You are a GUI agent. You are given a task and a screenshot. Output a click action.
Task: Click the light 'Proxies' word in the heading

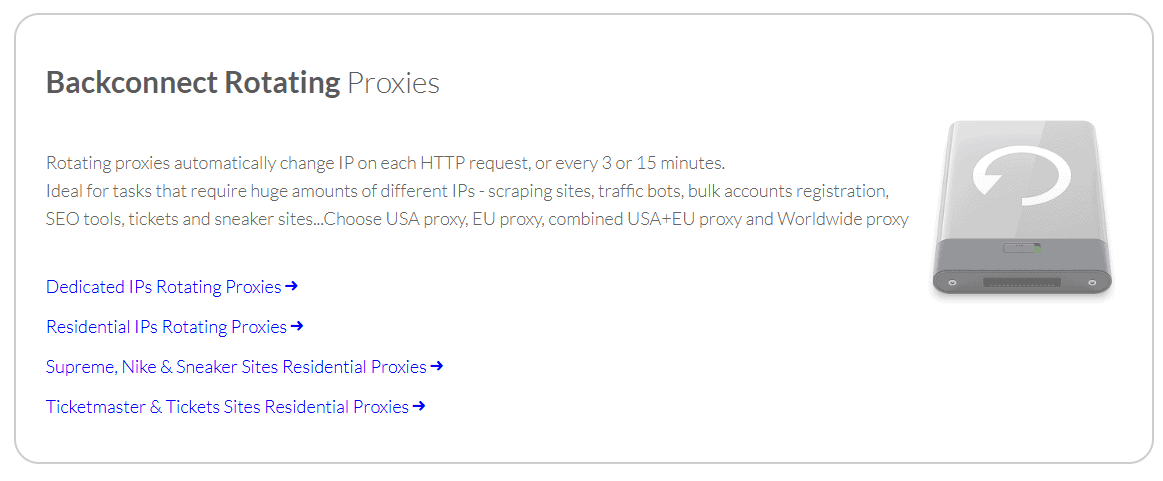(393, 83)
